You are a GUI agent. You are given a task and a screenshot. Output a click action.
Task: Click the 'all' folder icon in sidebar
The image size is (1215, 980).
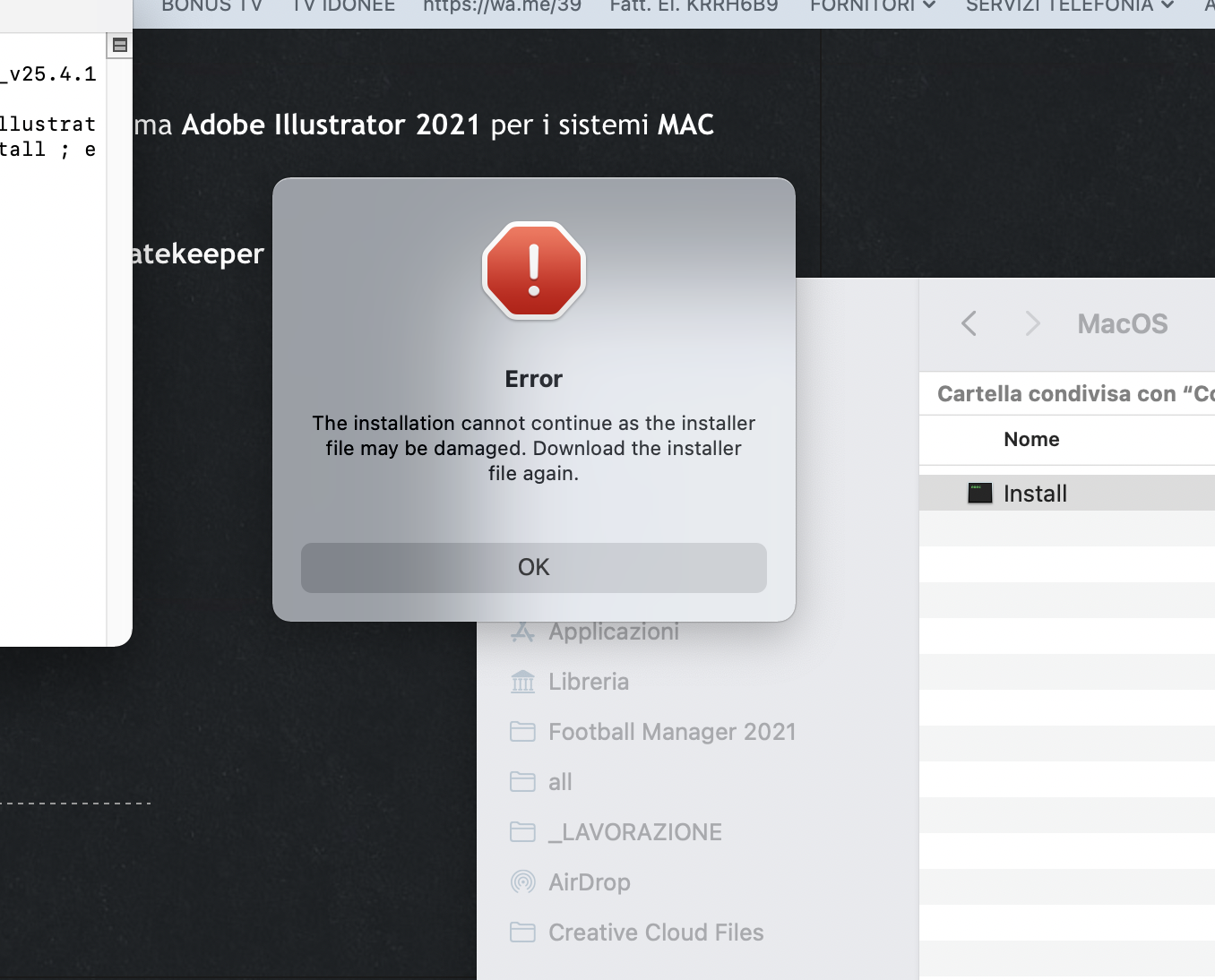coord(522,782)
